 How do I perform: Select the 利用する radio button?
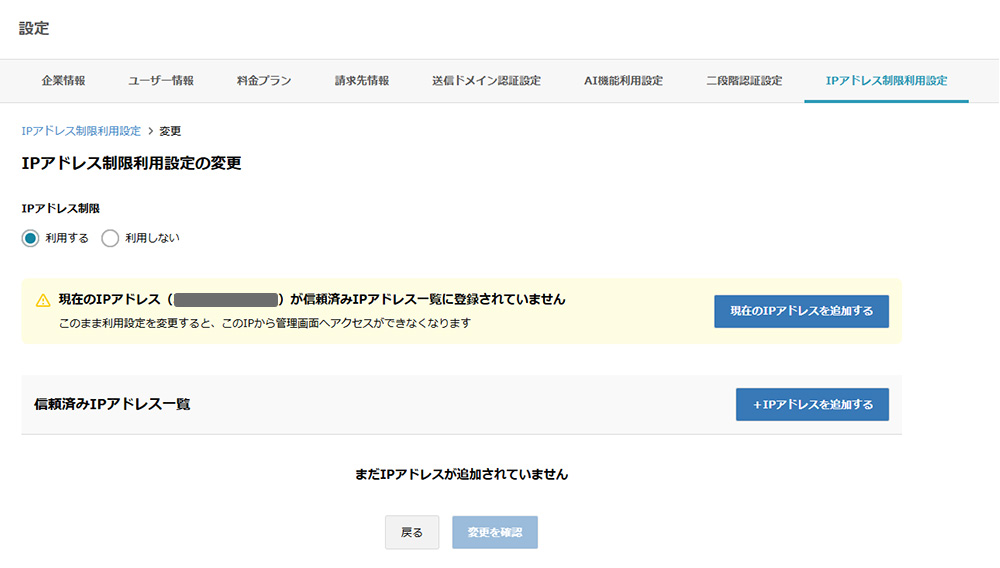click(x=30, y=238)
